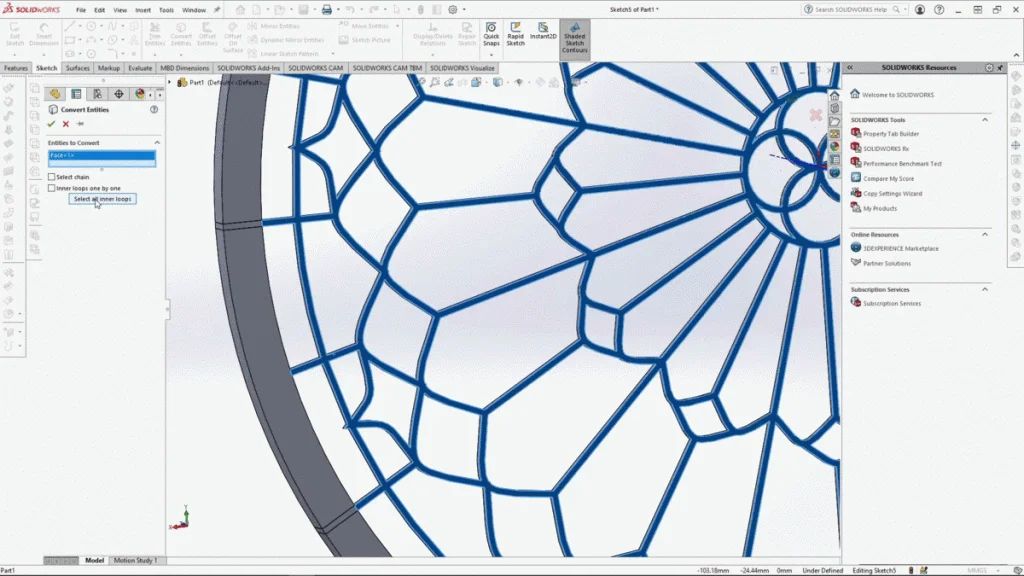Open the PropertyManager tab icon
This screenshot has width=1024, height=576.
click(x=75, y=94)
